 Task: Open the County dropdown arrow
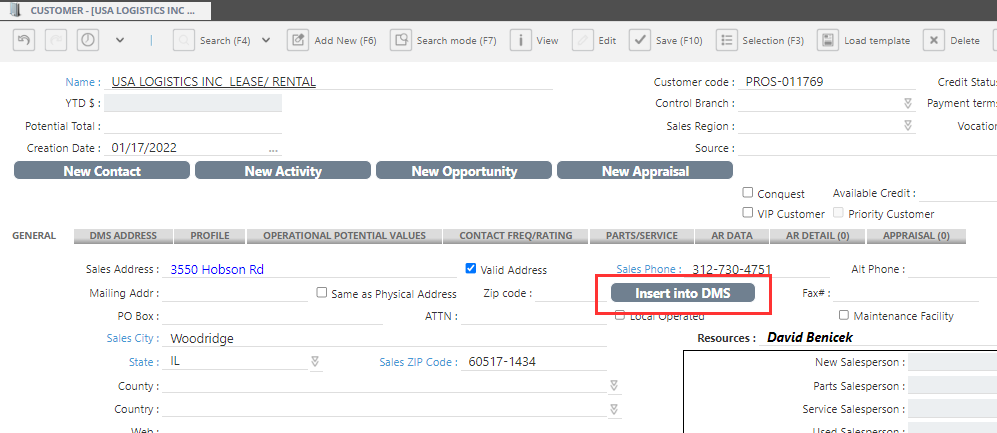point(614,385)
